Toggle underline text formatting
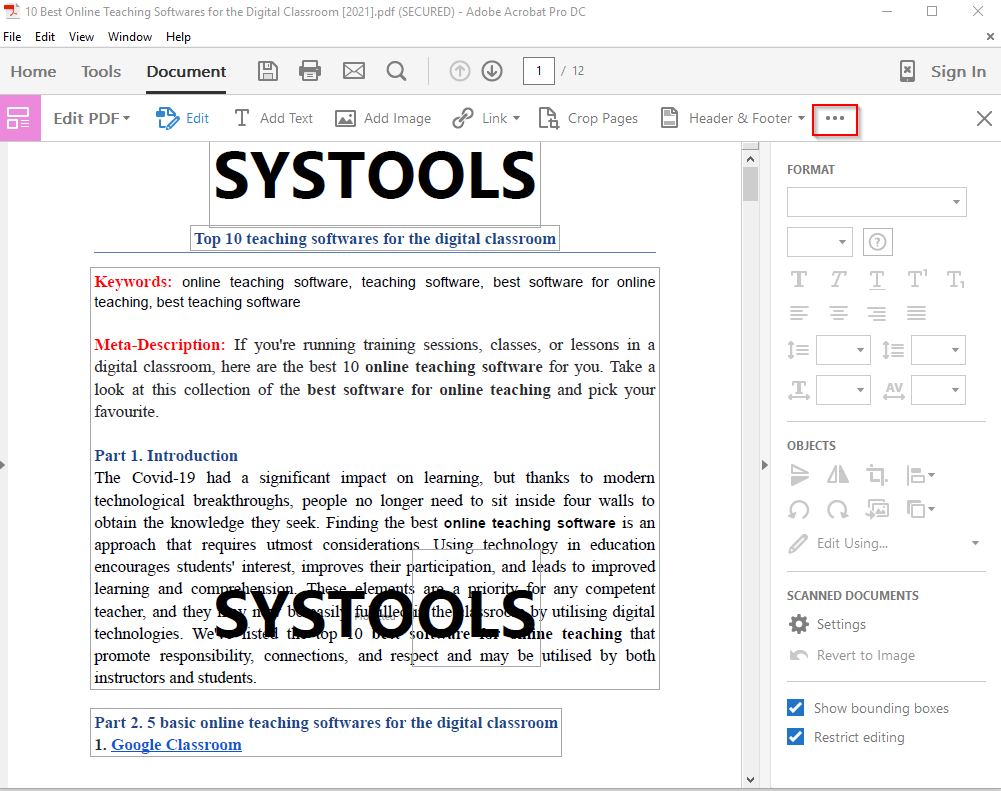The image size is (1001, 791). point(877,280)
